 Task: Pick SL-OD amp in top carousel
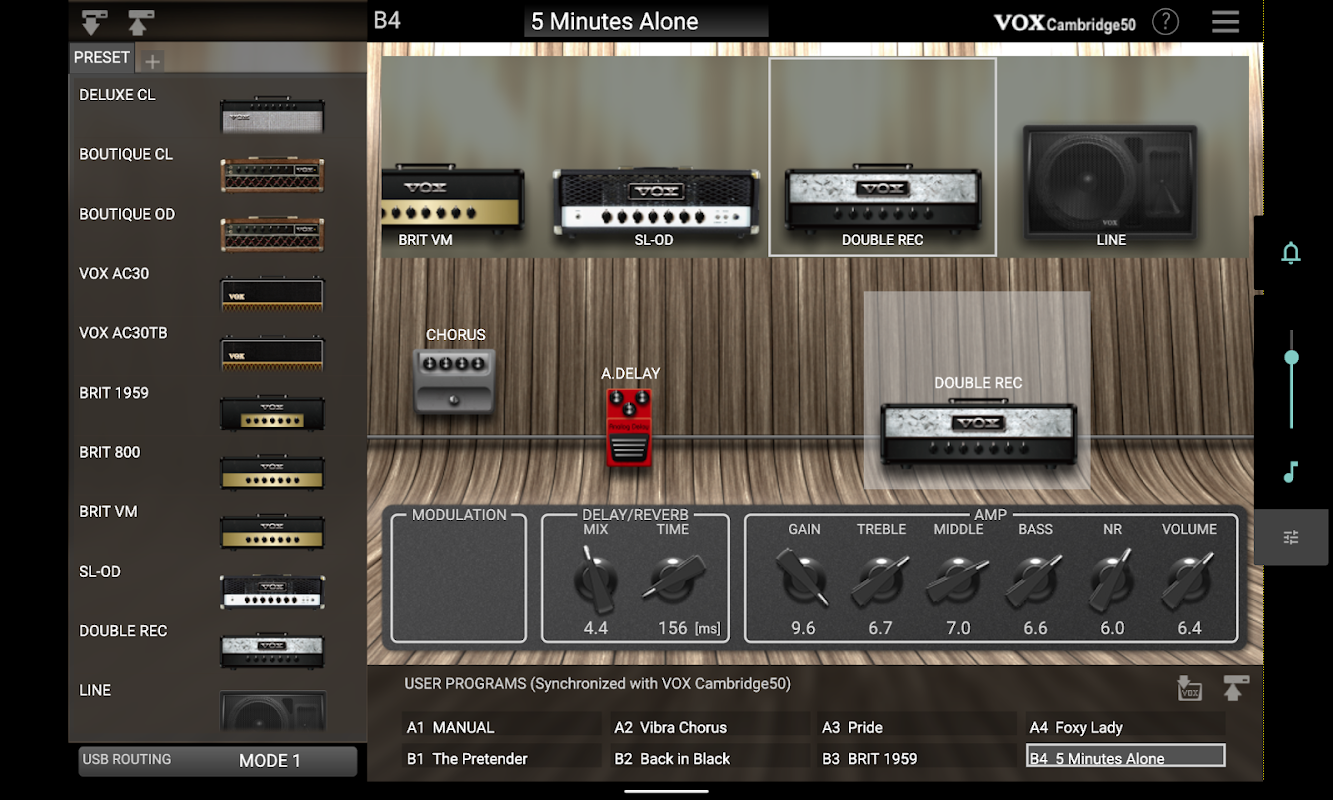point(653,205)
